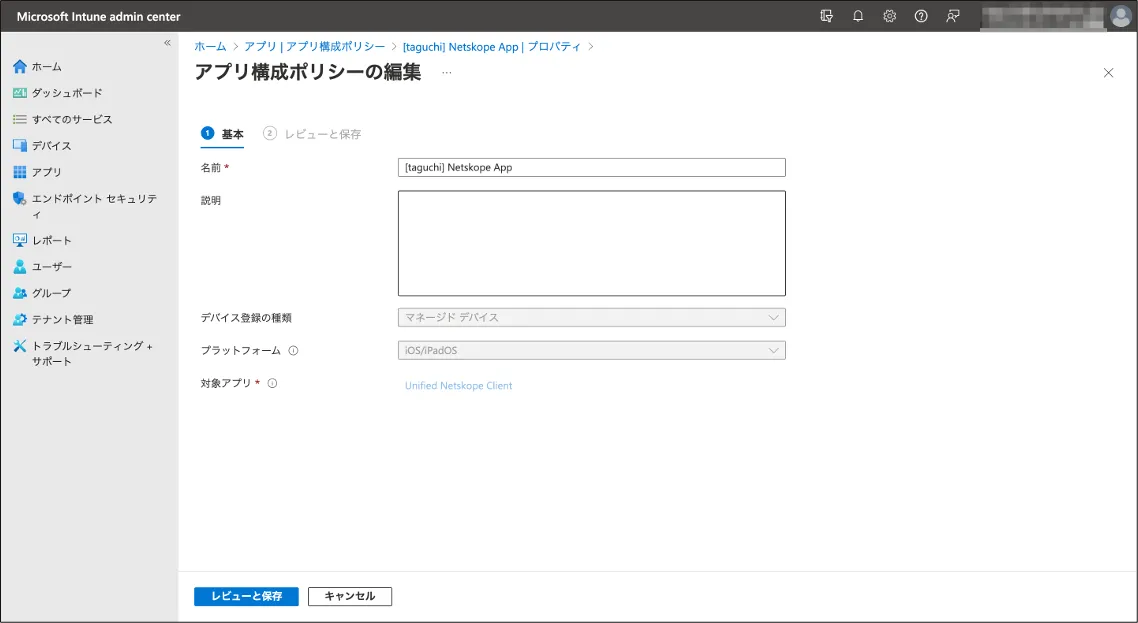Open the プラットフォーム dropdown
Image resolution: width=1138 pixels, height=623 pixels.
[591, 351]
